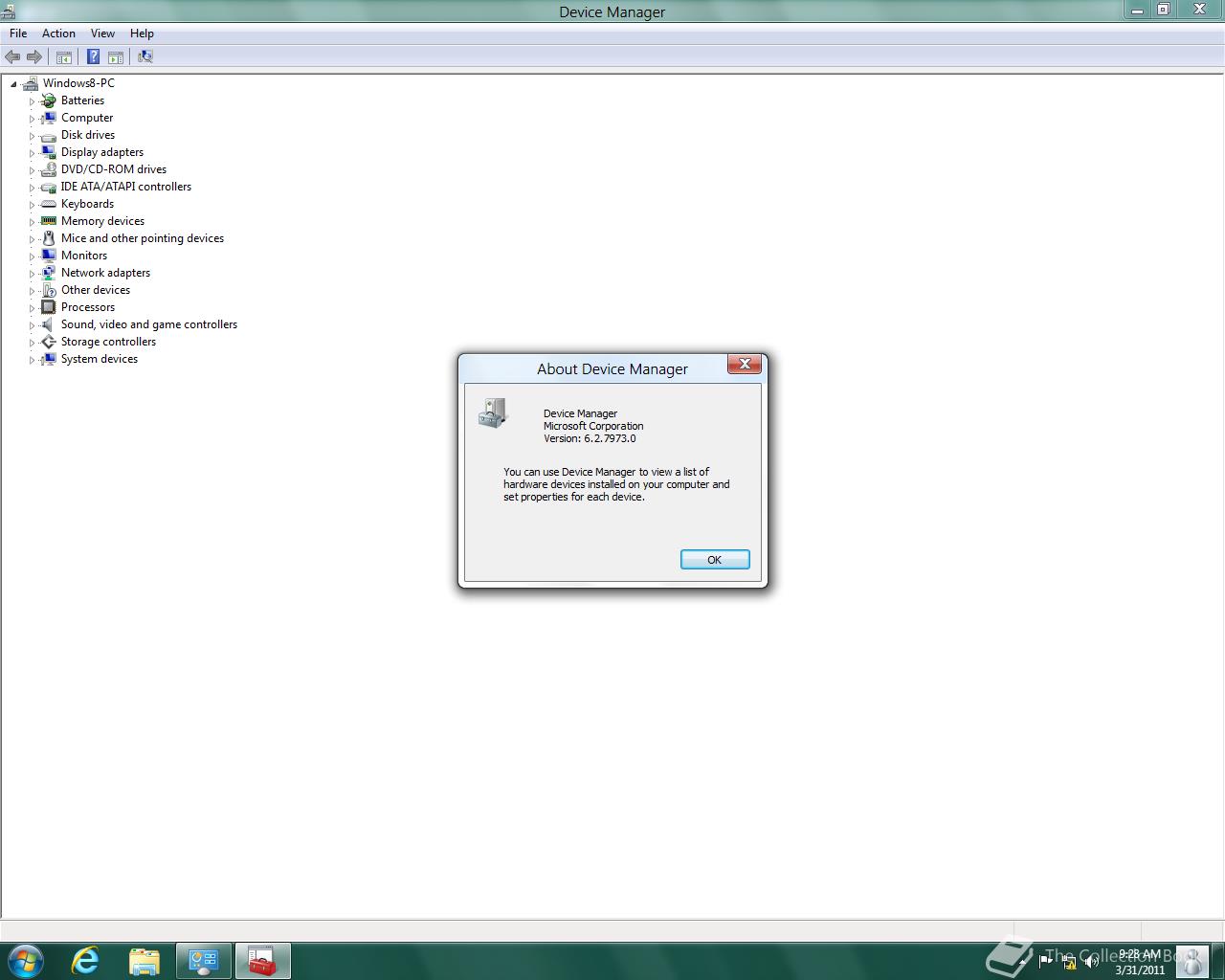Select the System devices category icon
Viewport: 1225px width, 980px height.
(49, 359)
